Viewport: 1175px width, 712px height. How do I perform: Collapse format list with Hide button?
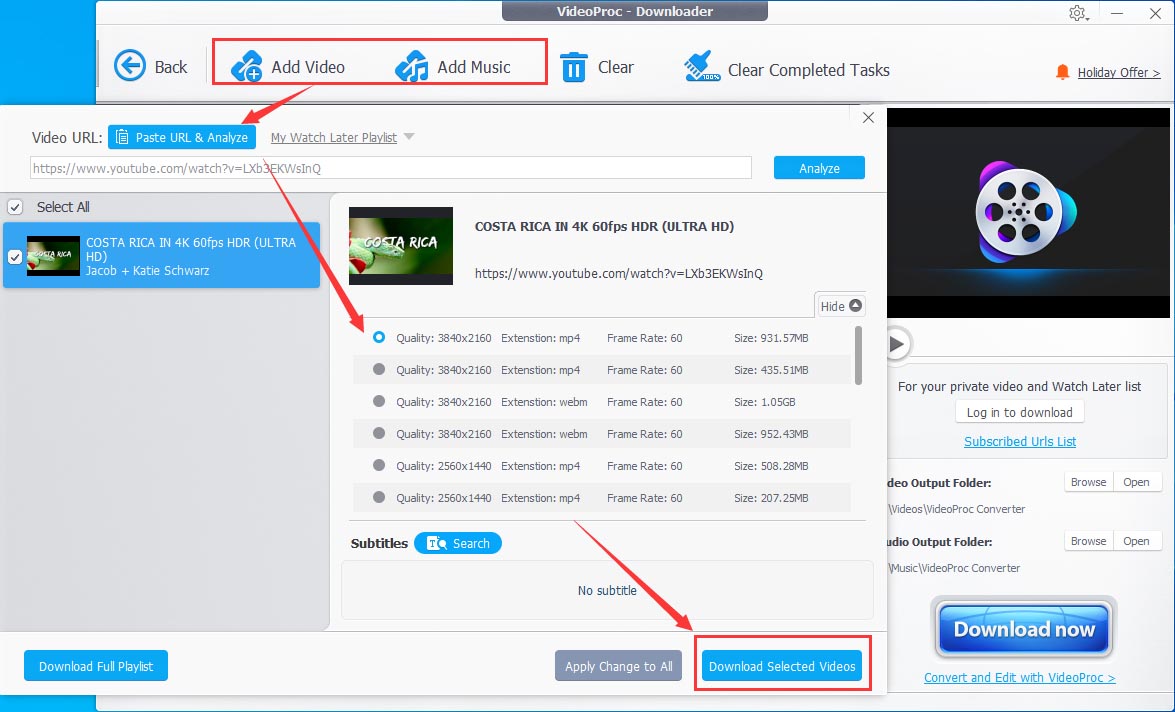point(840,306)
